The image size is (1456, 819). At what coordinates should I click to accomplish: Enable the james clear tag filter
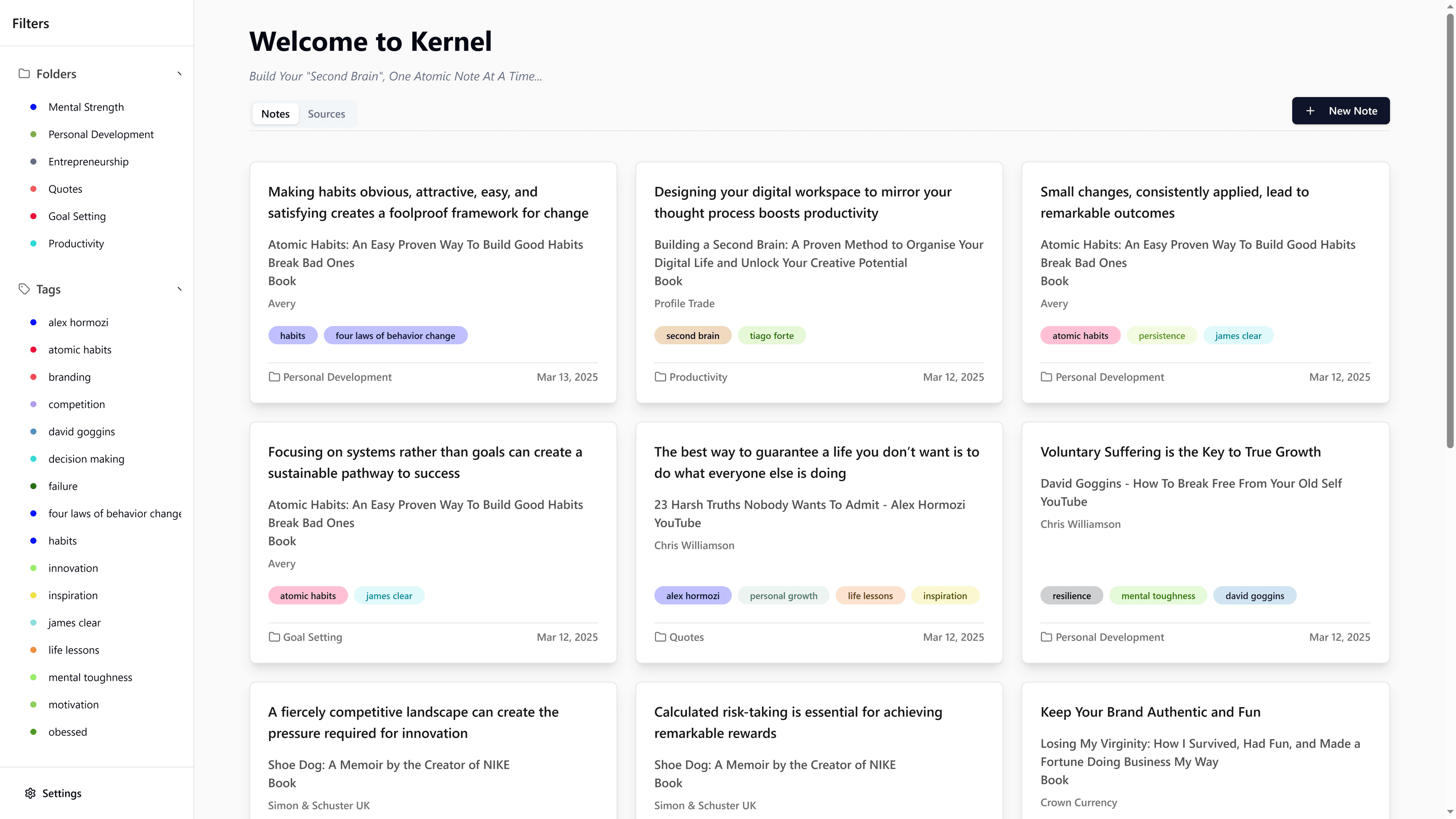[x=74, y=622]
